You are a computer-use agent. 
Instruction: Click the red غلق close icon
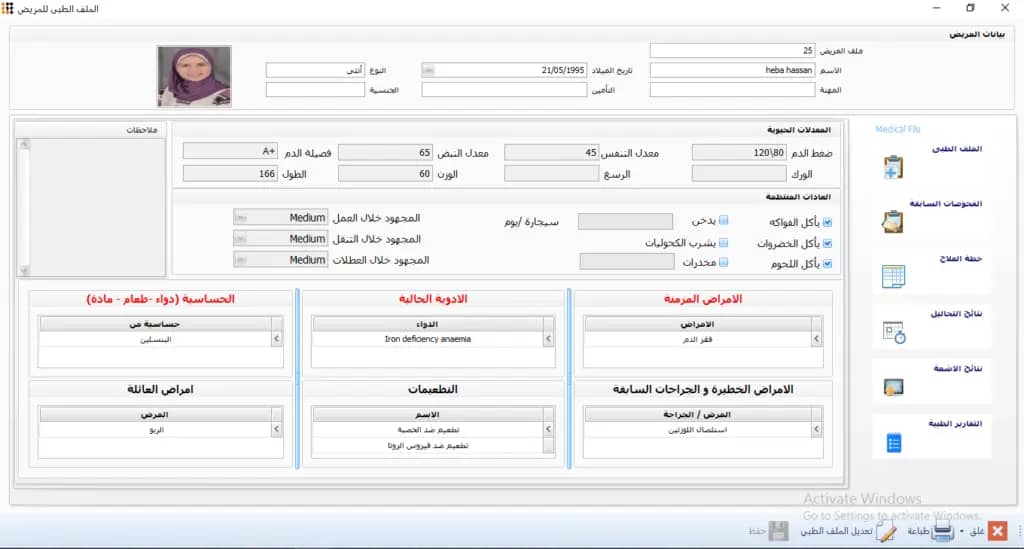pos(996,532)
